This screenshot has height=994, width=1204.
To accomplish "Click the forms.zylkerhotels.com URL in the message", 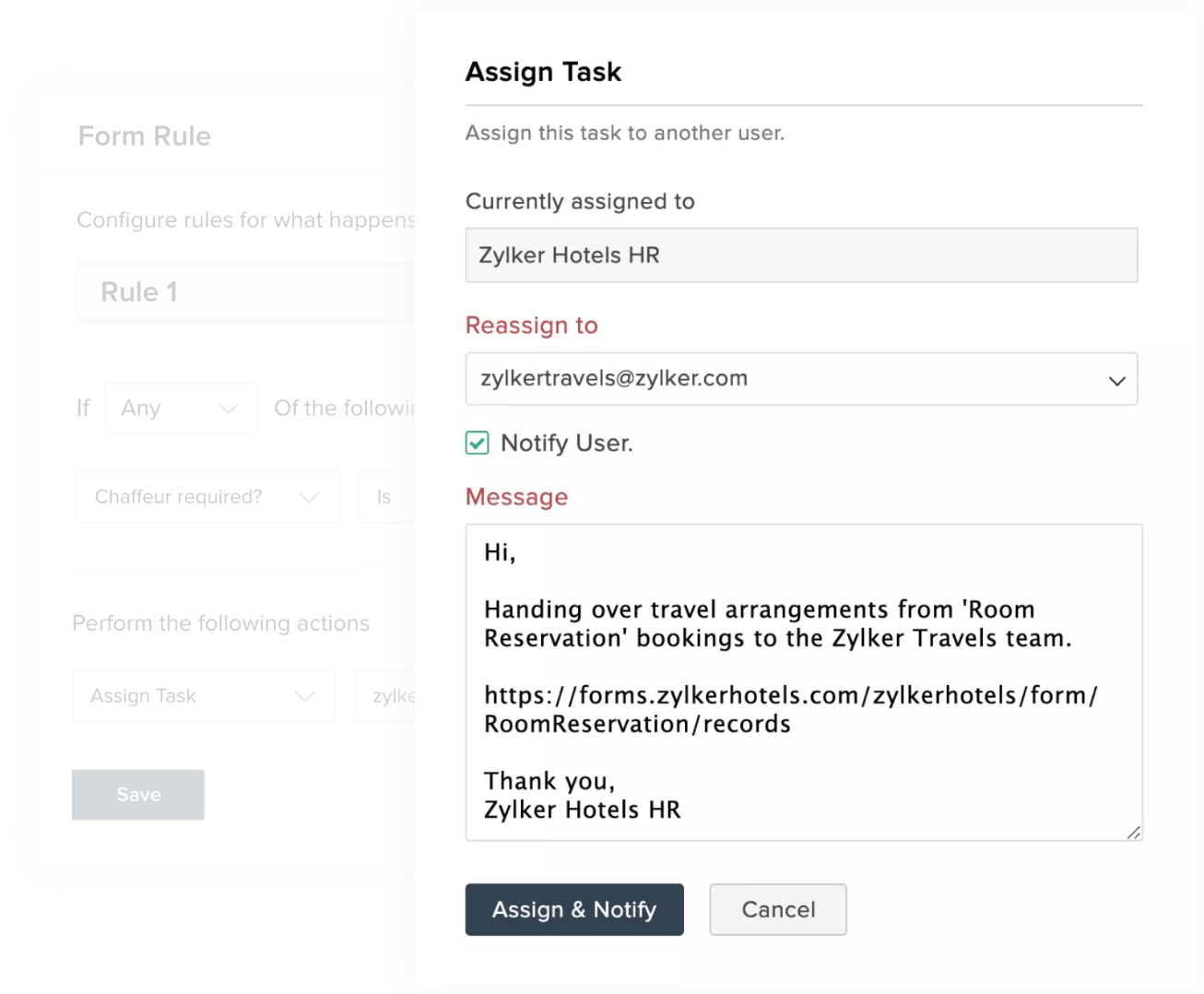I will pyautogui.click(x=790, y=709).
